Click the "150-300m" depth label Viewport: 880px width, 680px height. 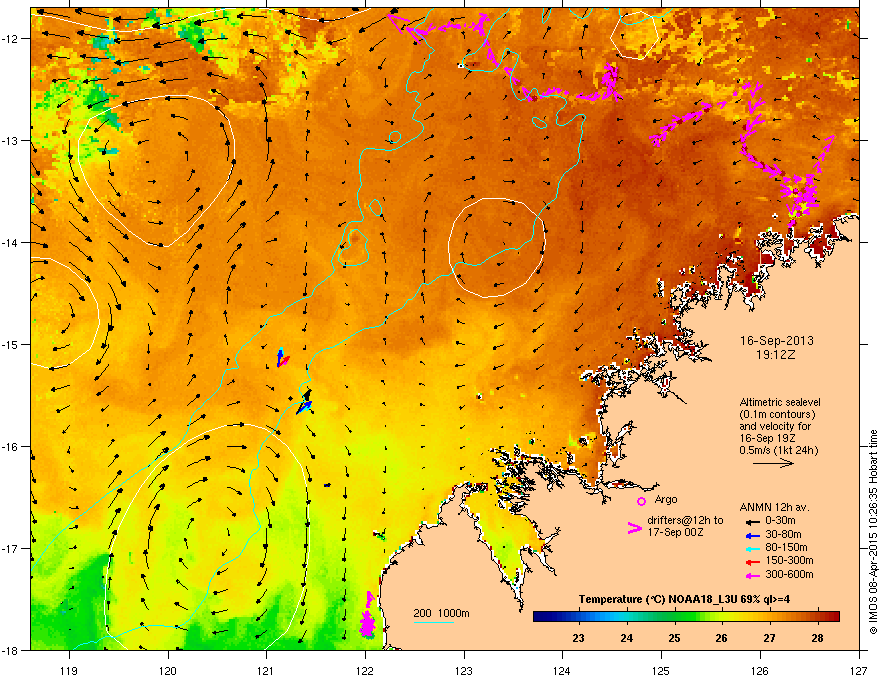click(x=789, y=560)
